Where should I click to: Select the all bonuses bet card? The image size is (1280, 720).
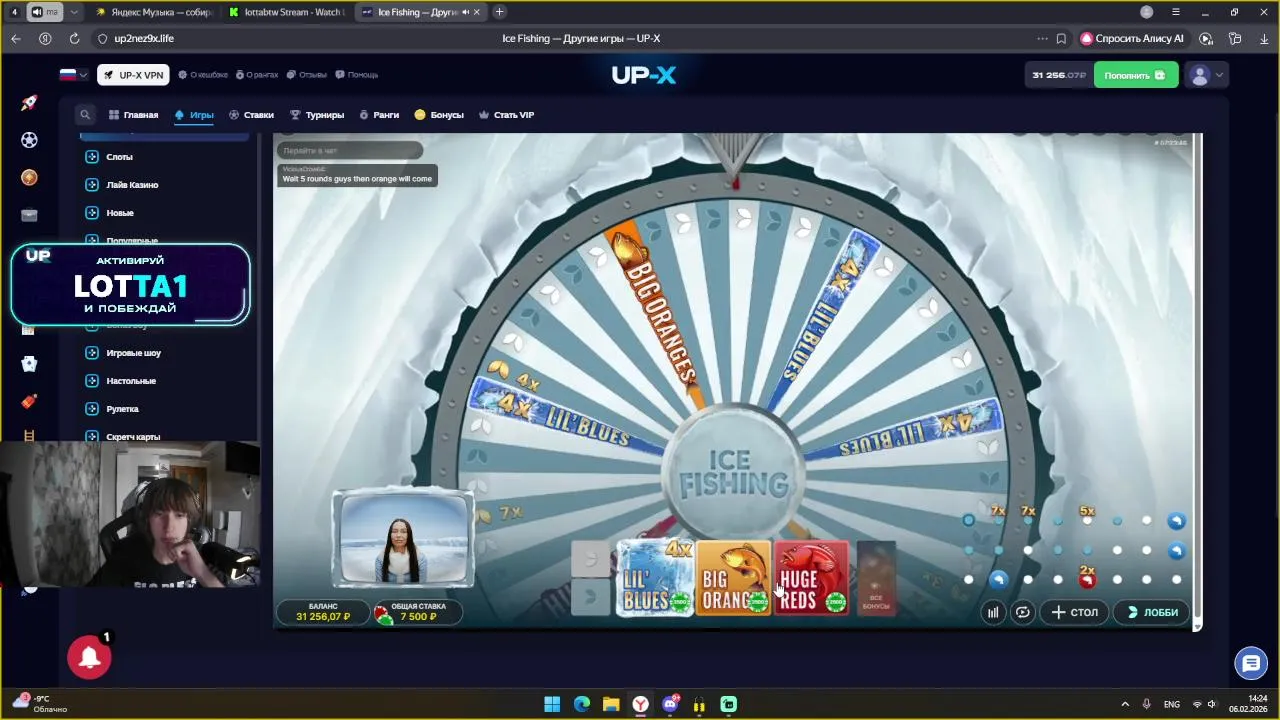[x=876, y=577]
